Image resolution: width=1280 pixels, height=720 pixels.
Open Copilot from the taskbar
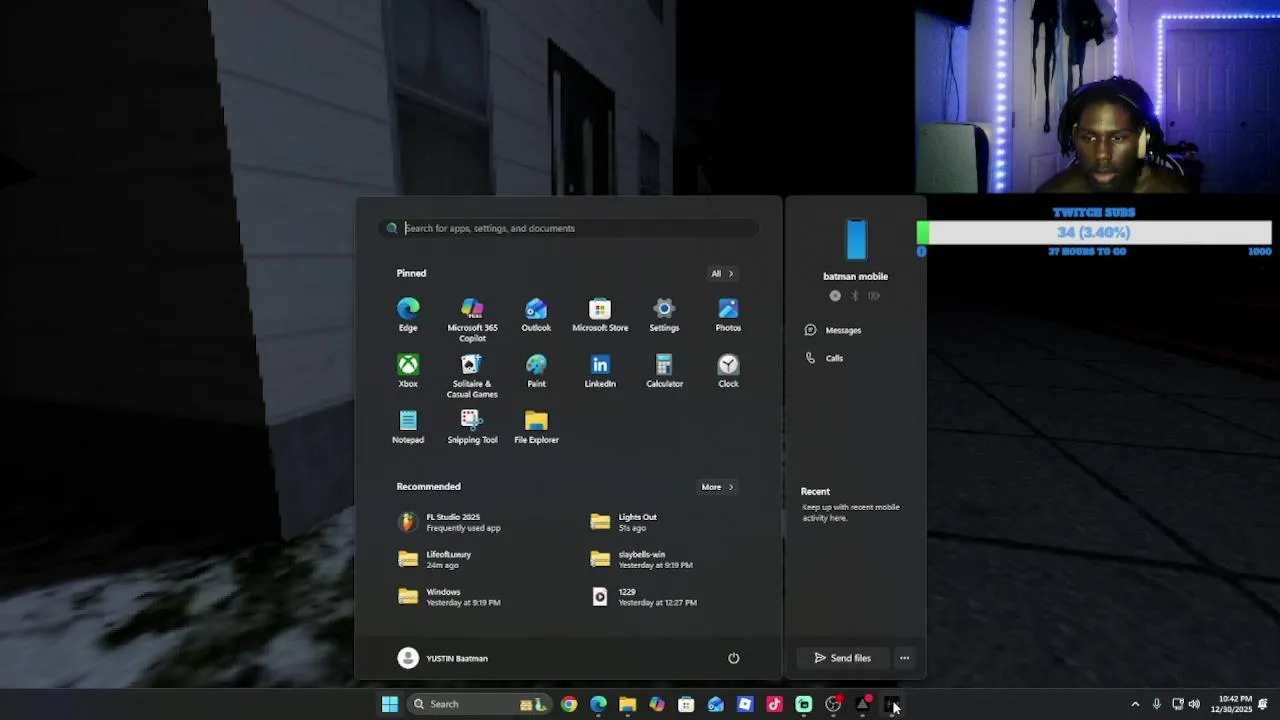point(657,704)
